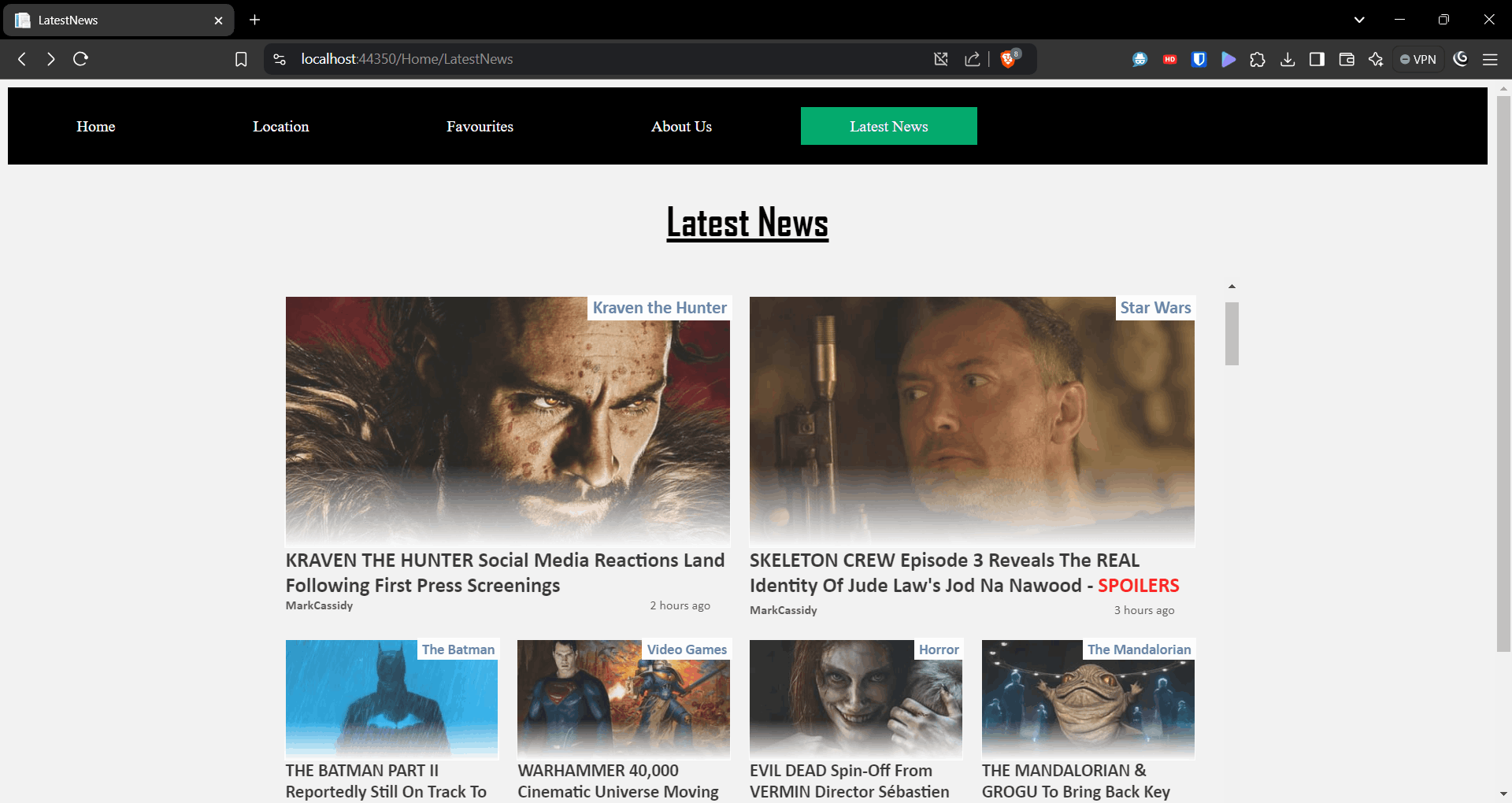Open the Downloads icon in the toolbar
This screenshot has width=1512, height=803.
click(x=1288, y=58)
